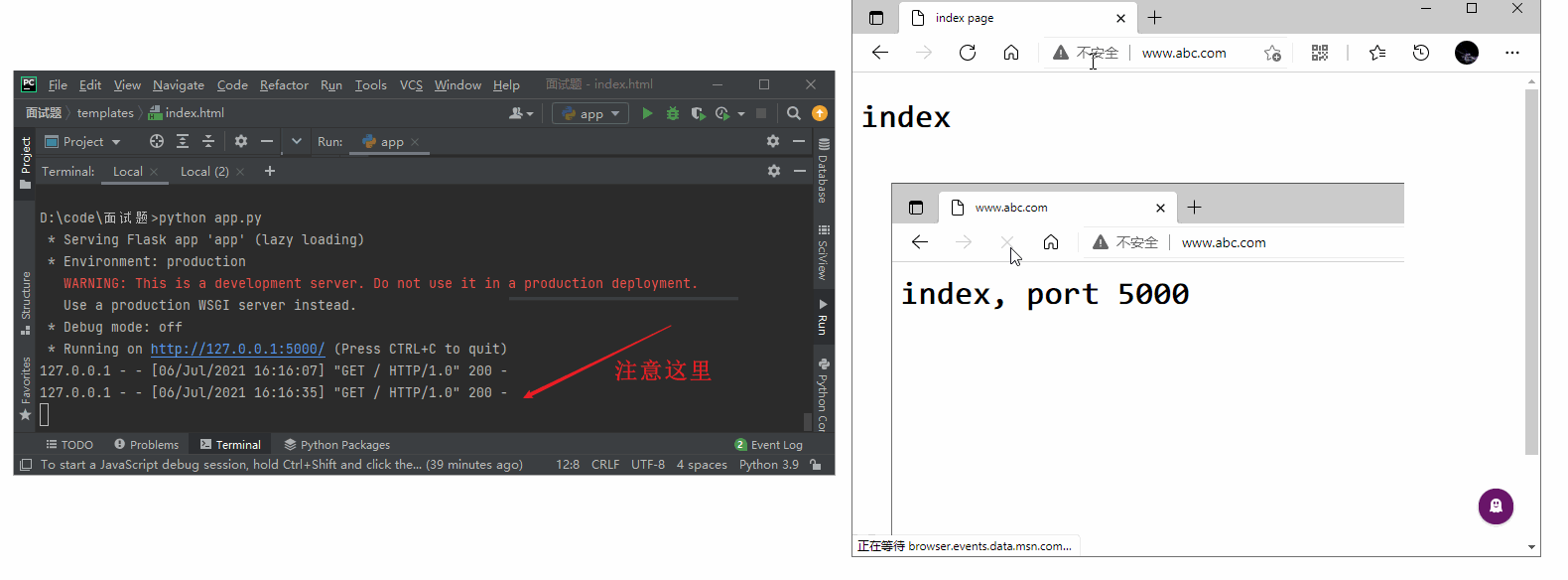1568x580 pixels.
Task: Close the Local (2) terminal tab
Action: tap(240, 172)
